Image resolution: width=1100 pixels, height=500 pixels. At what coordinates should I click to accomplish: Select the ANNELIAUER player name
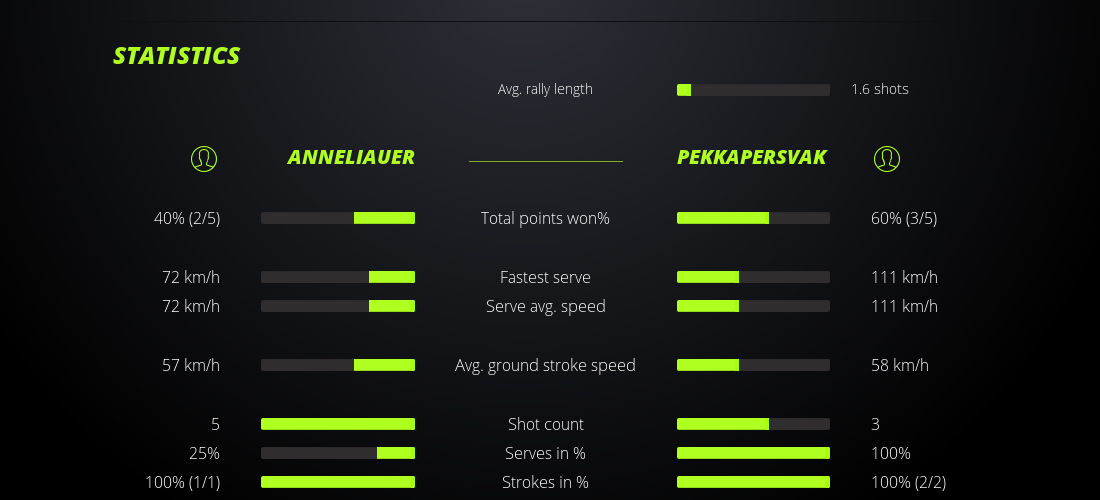(x=351, y=158)
